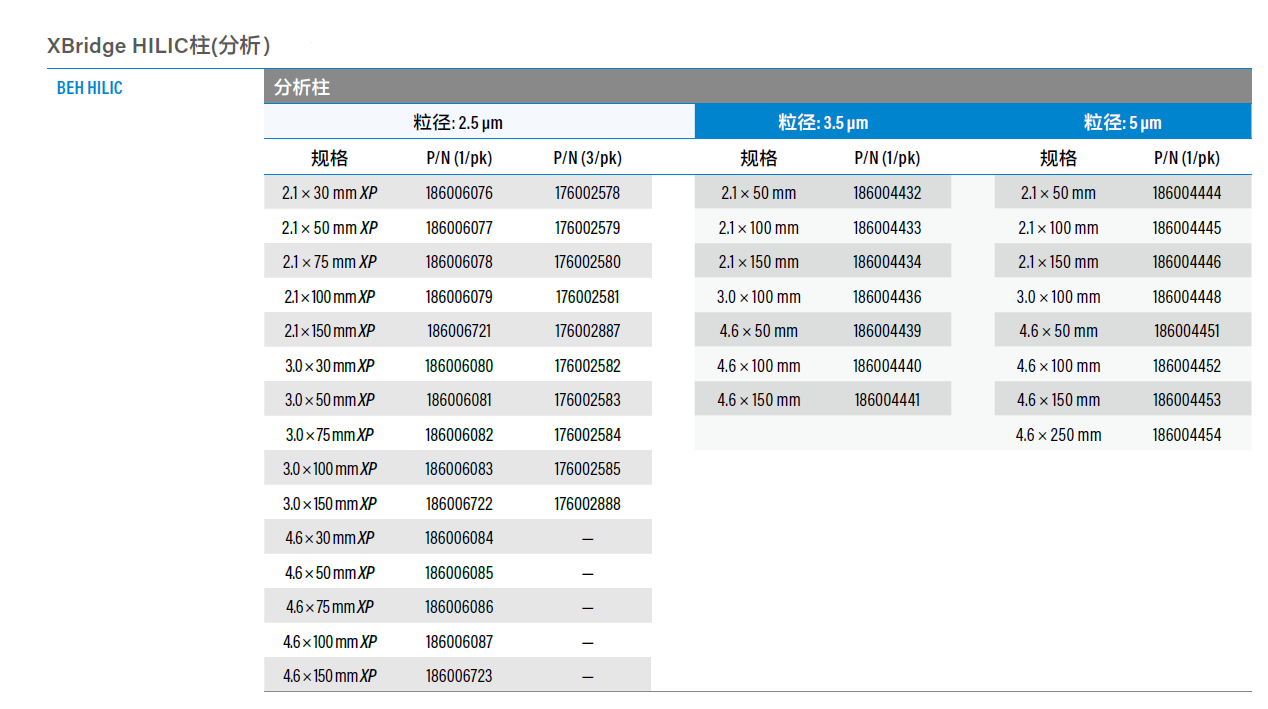Select part number 176002584
Image resolution: width=1268 pixels, height=709 pixels.
click(587, 435)
